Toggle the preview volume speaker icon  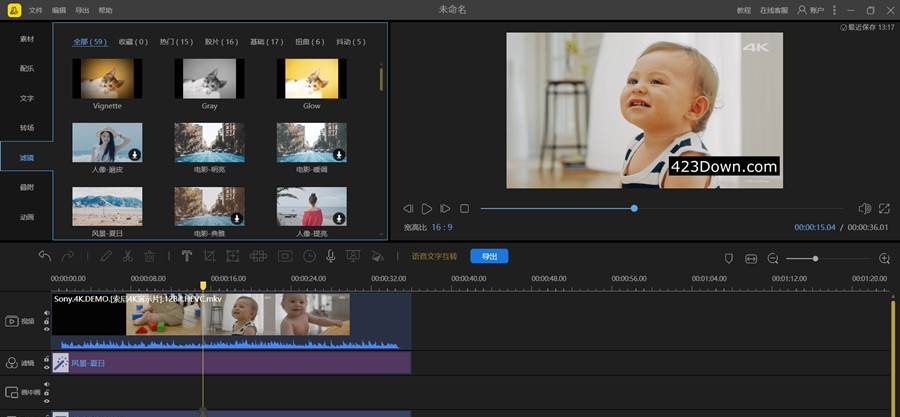point(864,208)
